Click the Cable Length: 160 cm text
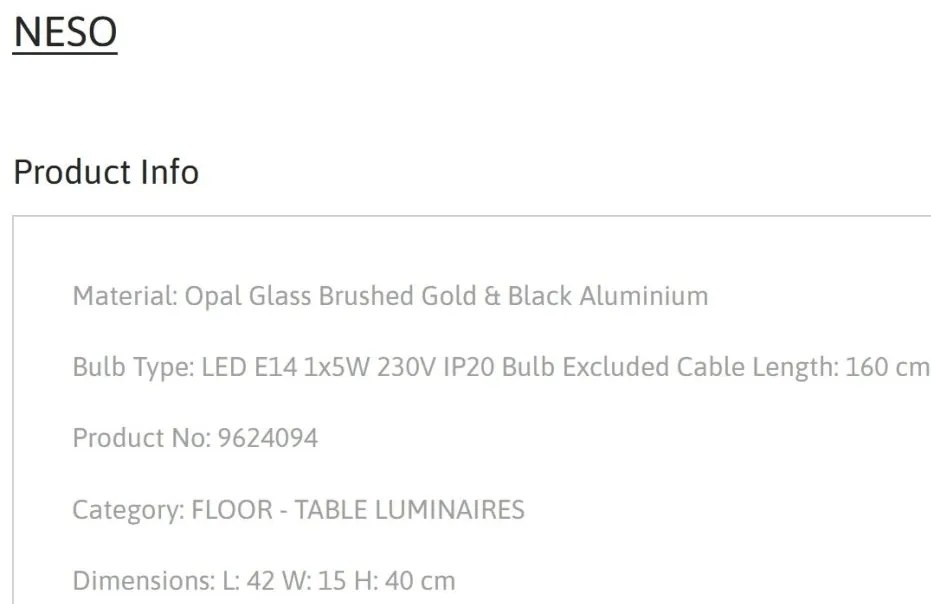Image resolution: width=931 pixels, height=604 pixels. 803,367
